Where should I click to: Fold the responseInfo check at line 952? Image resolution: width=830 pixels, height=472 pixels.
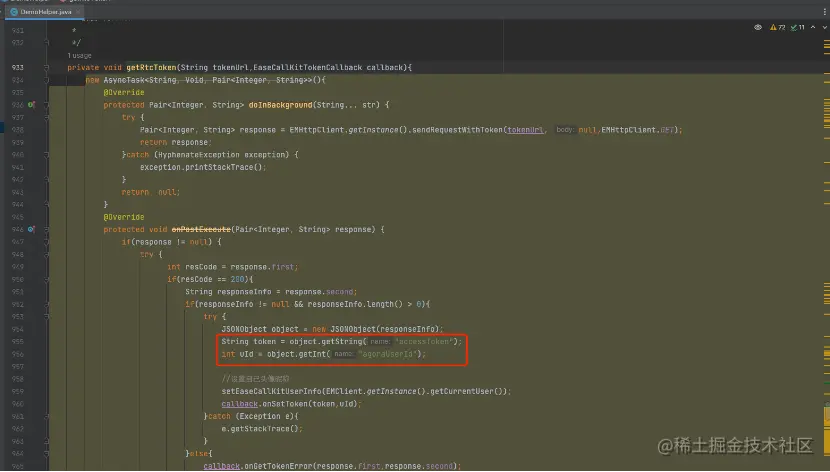pyautogui.click(x=47, y=304)
